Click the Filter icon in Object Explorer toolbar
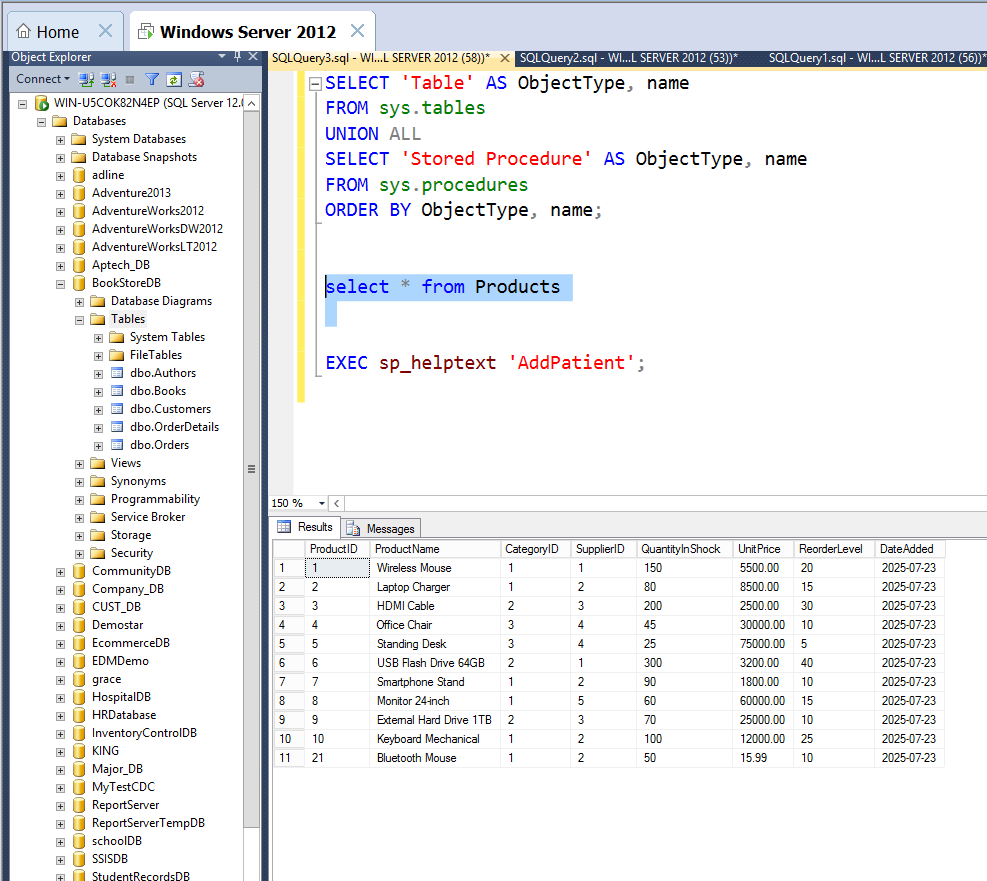Screen dimensions: 987x881 pyautogui.click(x=151, y=80)
